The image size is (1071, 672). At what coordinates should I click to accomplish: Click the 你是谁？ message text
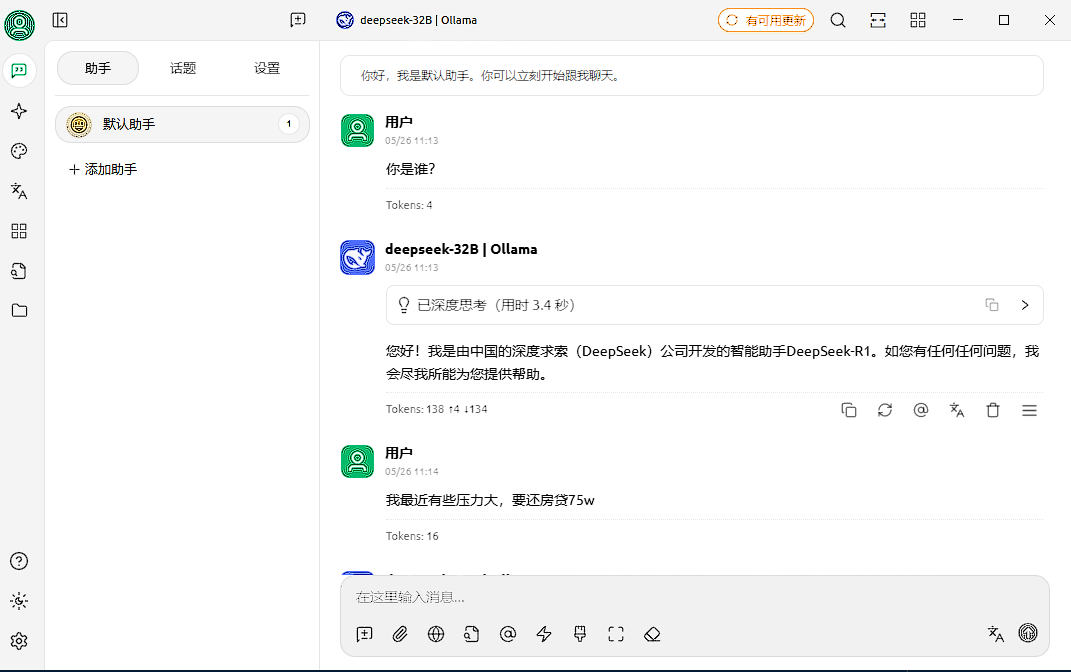(x=411, y=169)
